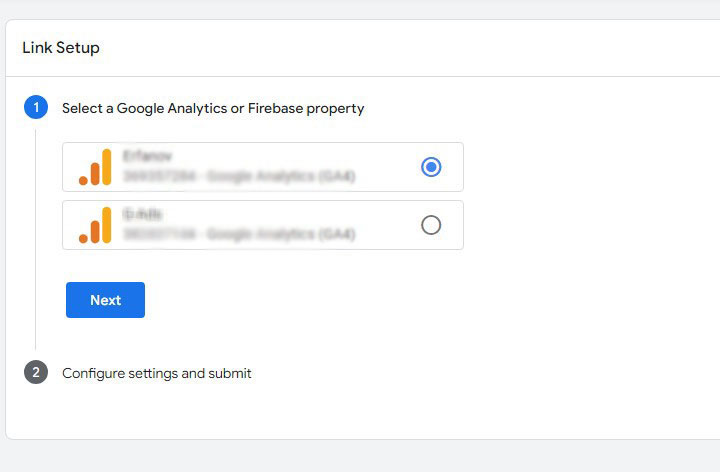Select the second property's empty radio button

click(x=431, y=225)
